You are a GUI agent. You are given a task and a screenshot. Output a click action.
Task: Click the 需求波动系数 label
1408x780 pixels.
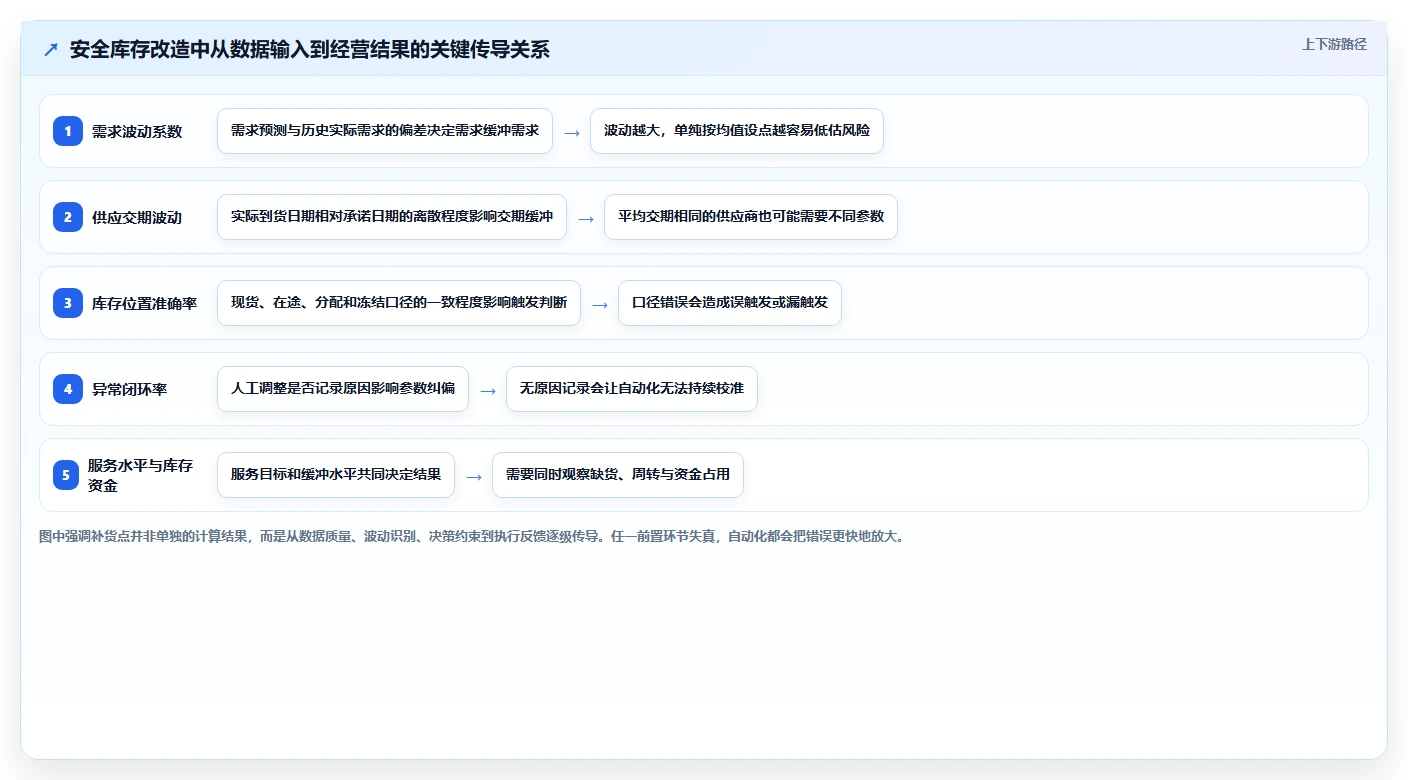(137, 131)
